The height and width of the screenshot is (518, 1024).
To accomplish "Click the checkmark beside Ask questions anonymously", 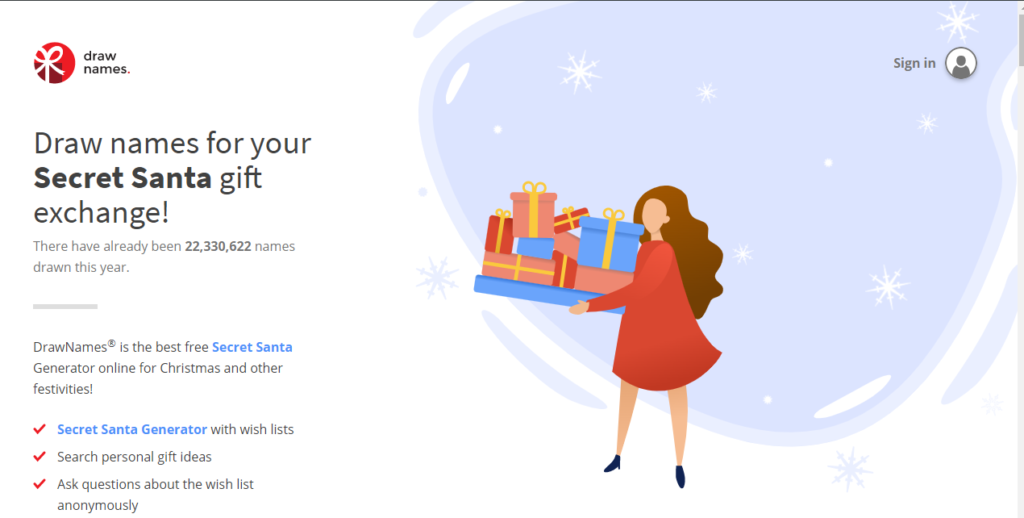I will click(40, 484).
